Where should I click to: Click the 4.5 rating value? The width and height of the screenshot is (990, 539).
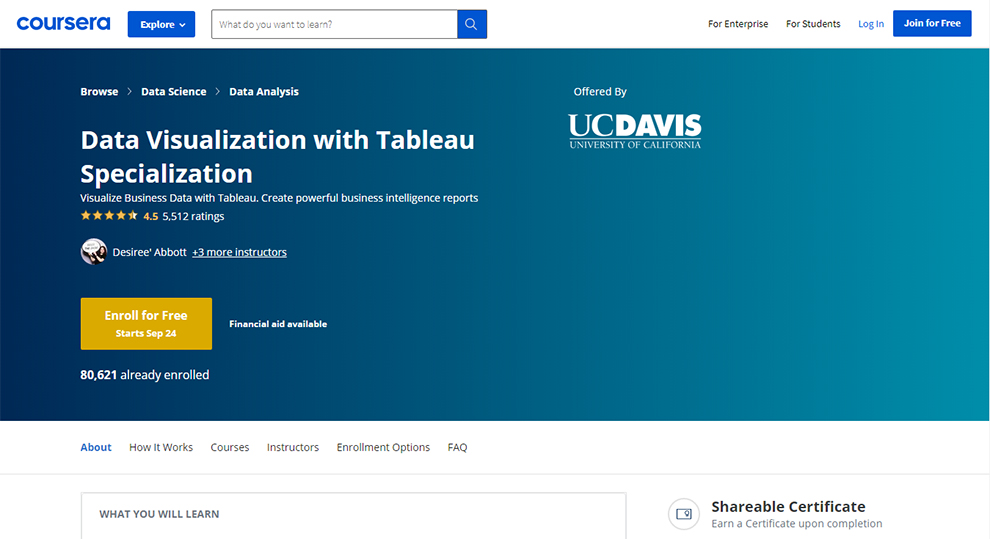pos(151,216)
